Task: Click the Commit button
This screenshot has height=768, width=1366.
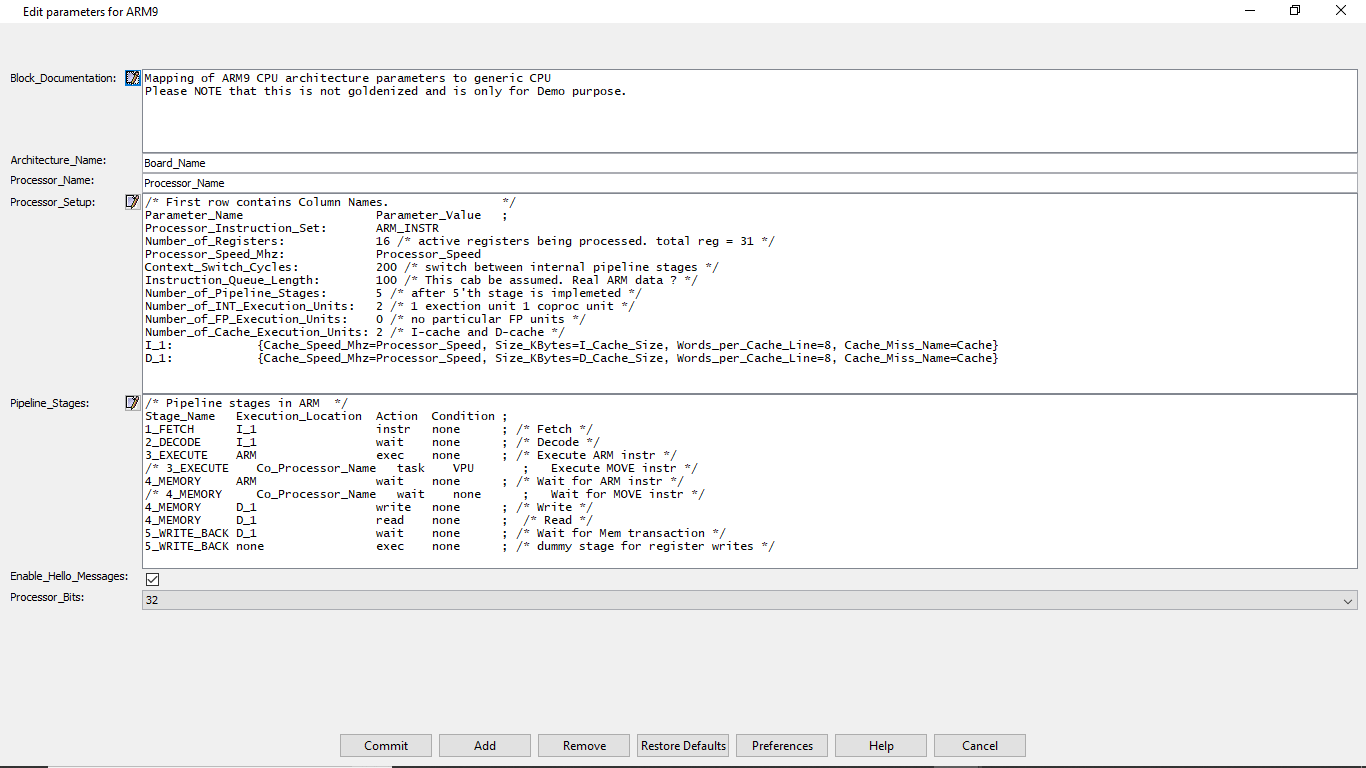Action: click(386, 745)
